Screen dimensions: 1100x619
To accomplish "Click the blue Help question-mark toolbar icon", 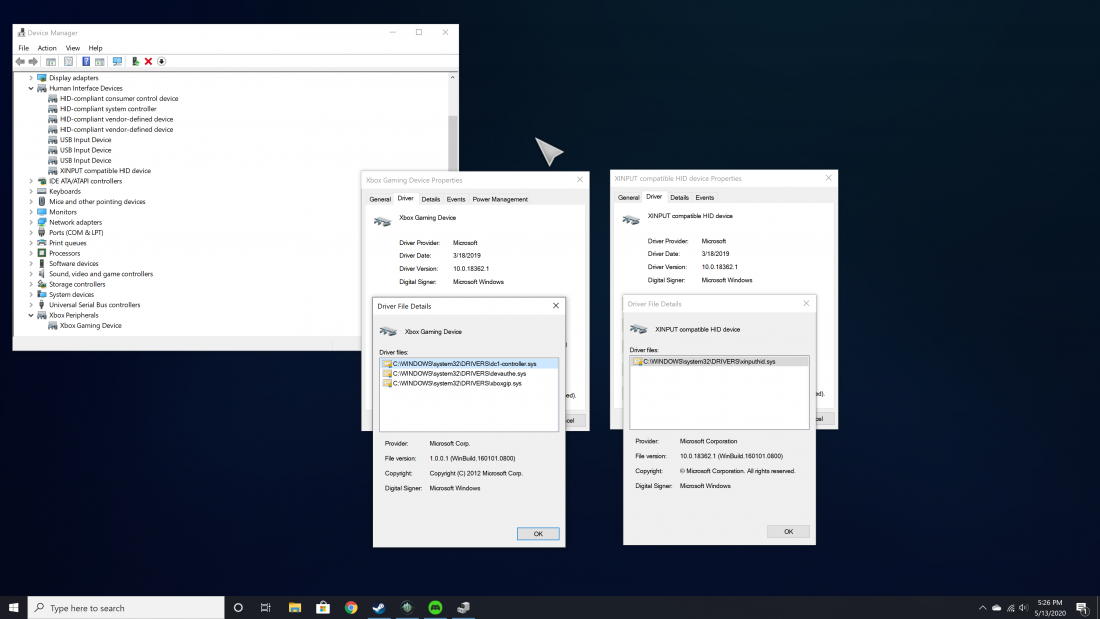I will pos(86,62).
